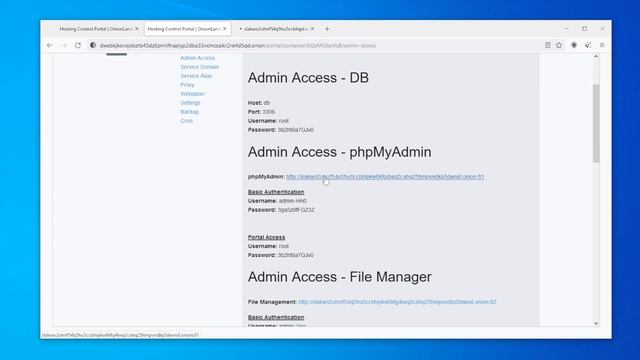Close the first Hosting Control Portal tab
Screen dimensions: 640x360
tap(136, 29)
